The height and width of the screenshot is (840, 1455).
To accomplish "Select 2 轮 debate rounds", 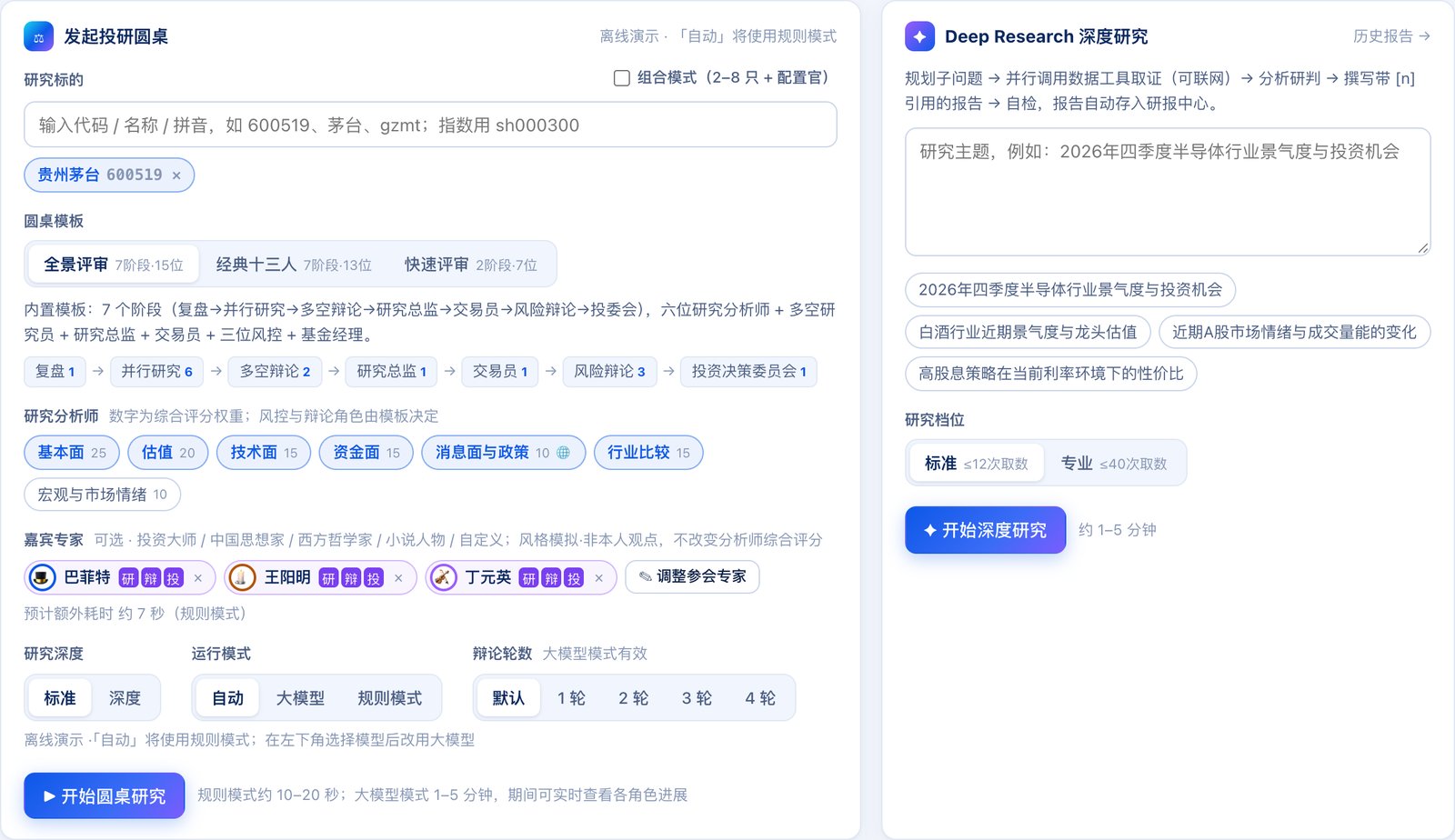I will pyautogui.click(x=633, y=698).
